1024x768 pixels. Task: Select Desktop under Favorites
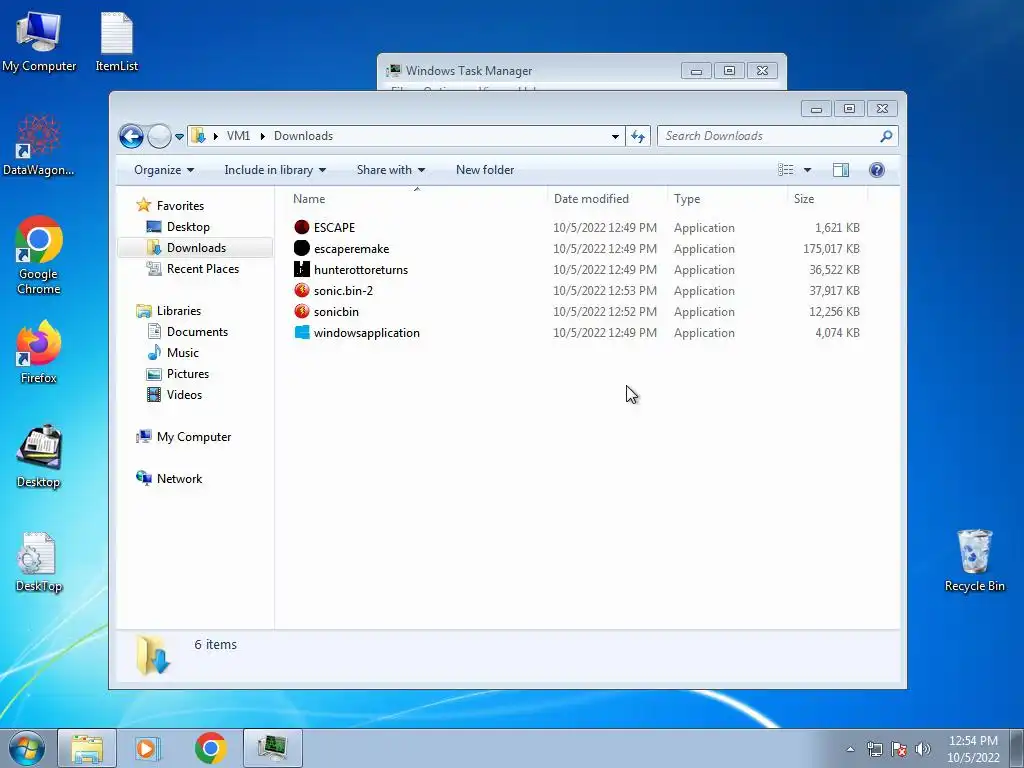188,227
